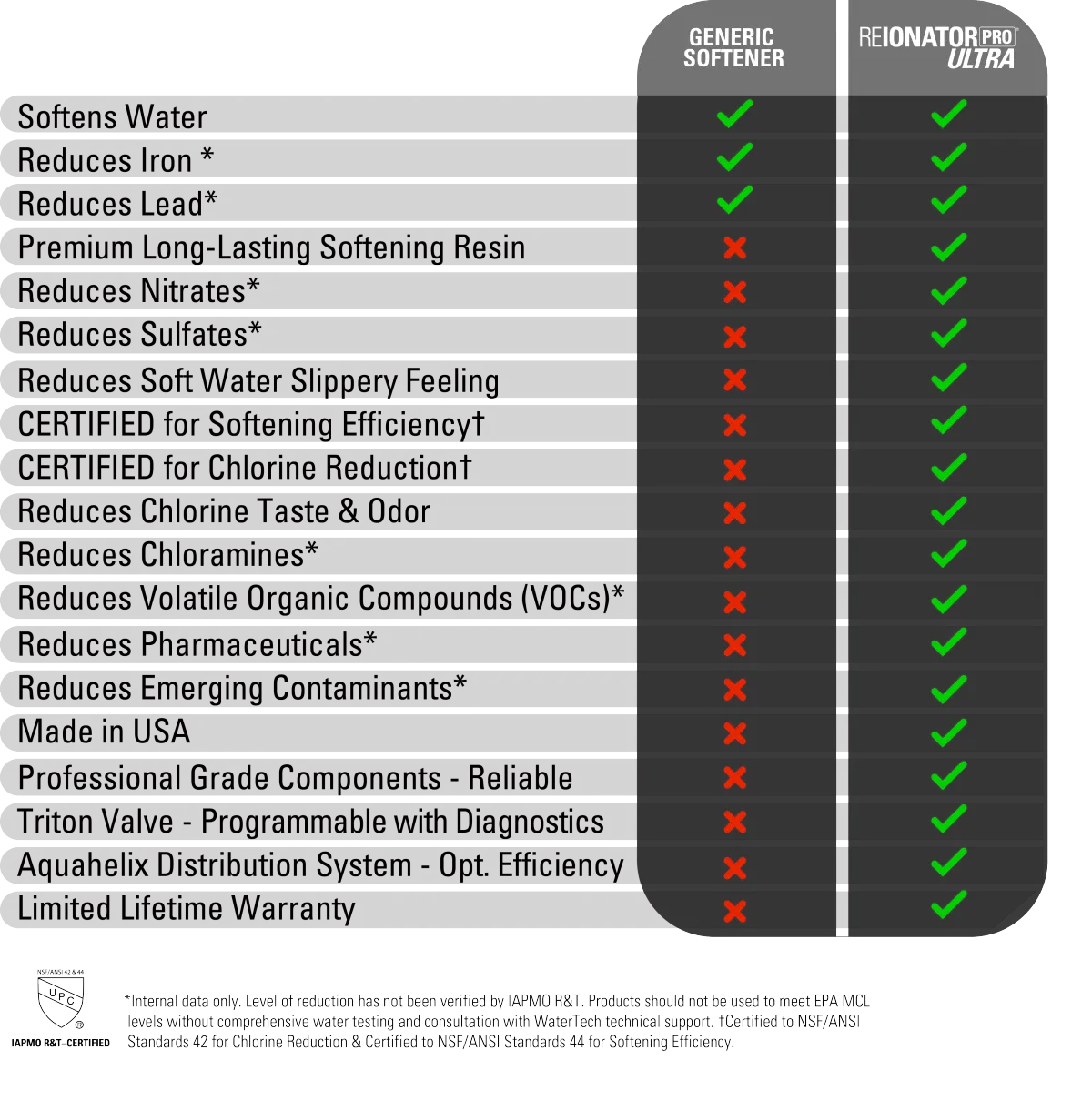Click 'Aquahelix Distribution System - Opt. Efficiency' label
This screenshot has height=1101, width=1092.
click(x=320, y=865)
